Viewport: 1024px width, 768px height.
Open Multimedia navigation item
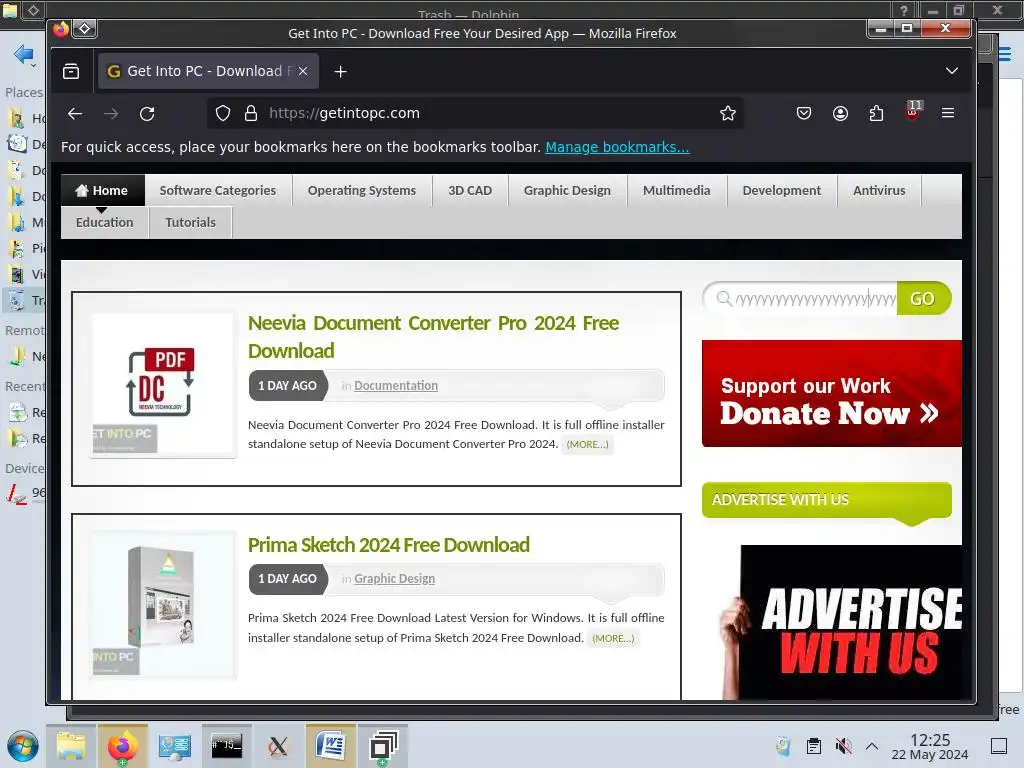(677, 191)
